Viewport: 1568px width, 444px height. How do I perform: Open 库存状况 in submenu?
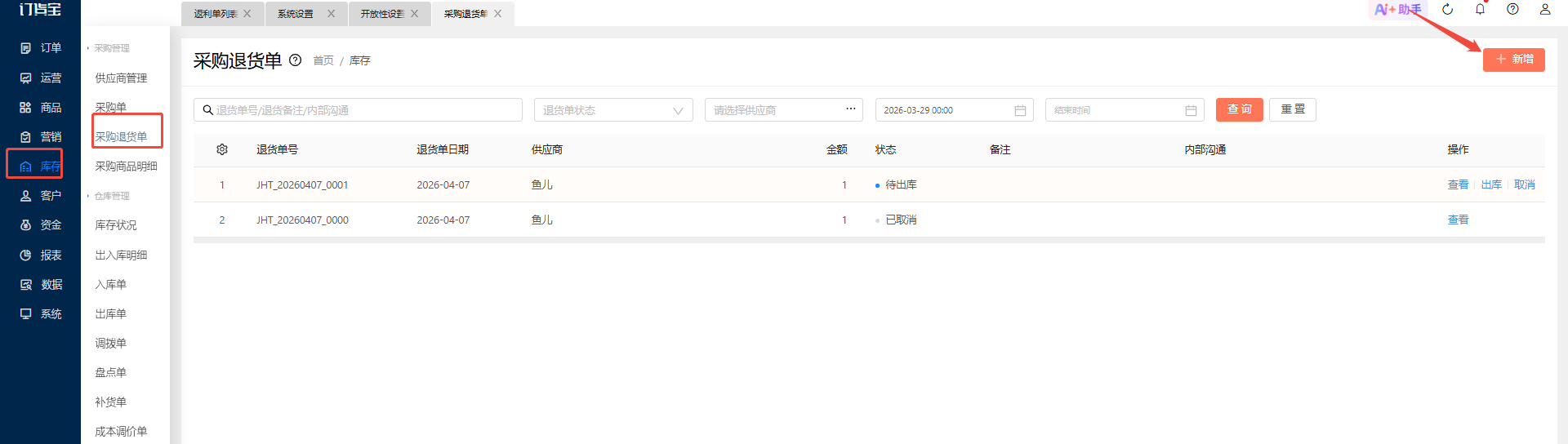116,225
